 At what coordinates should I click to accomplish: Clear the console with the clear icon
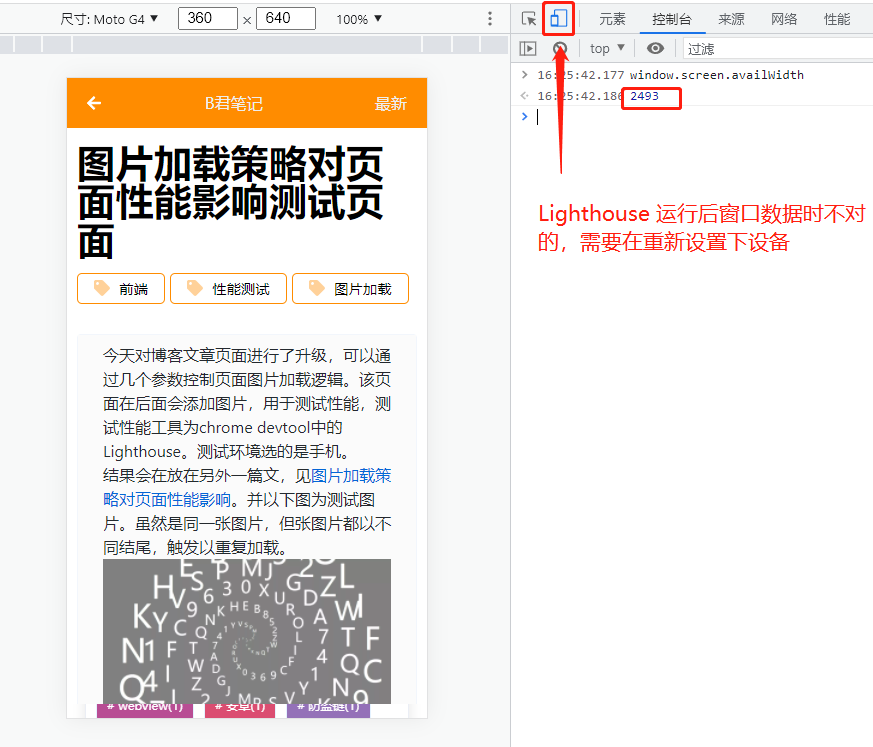pos(560,48)
